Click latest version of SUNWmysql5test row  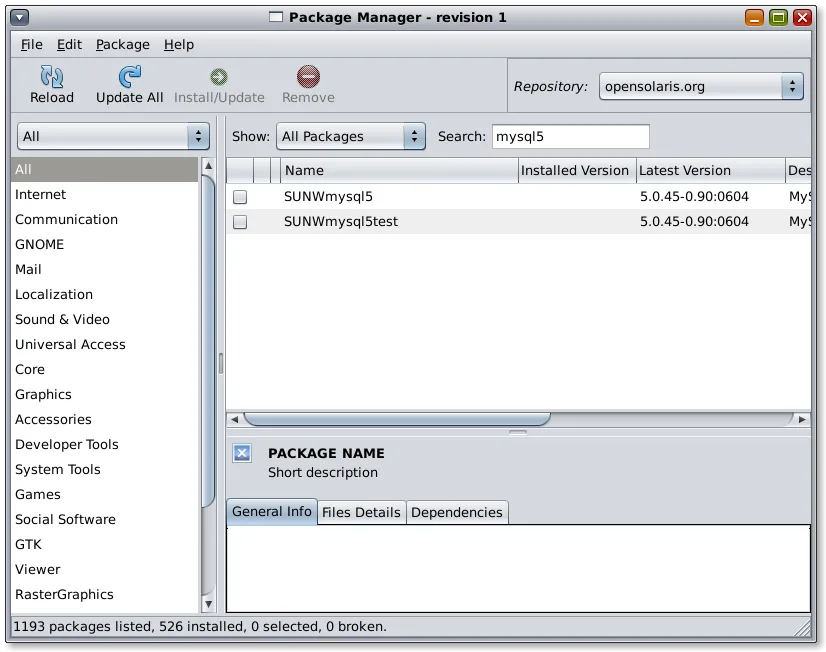click(x=694, y=222)
